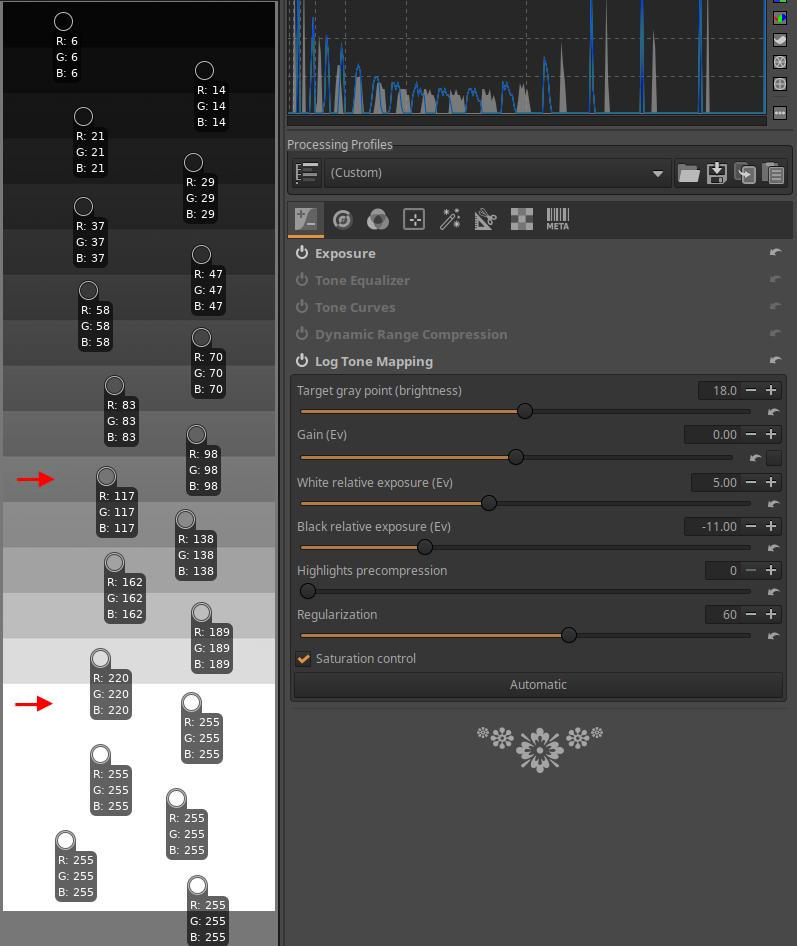797x946 pixels.
Task: Switch to the Transform tab with scissors icon
Action: pos(485,219)
